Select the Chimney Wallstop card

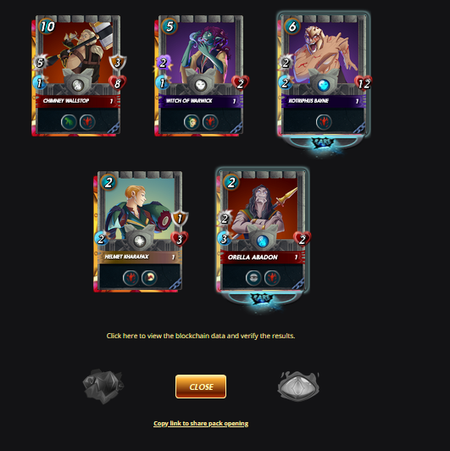tap(76, 75)
